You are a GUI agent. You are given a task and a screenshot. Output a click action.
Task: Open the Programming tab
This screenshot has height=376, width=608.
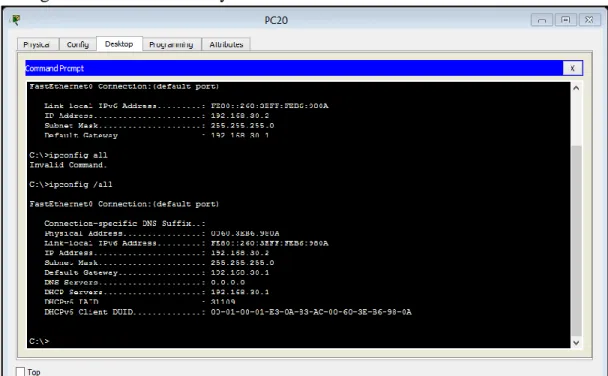(171, 45)
